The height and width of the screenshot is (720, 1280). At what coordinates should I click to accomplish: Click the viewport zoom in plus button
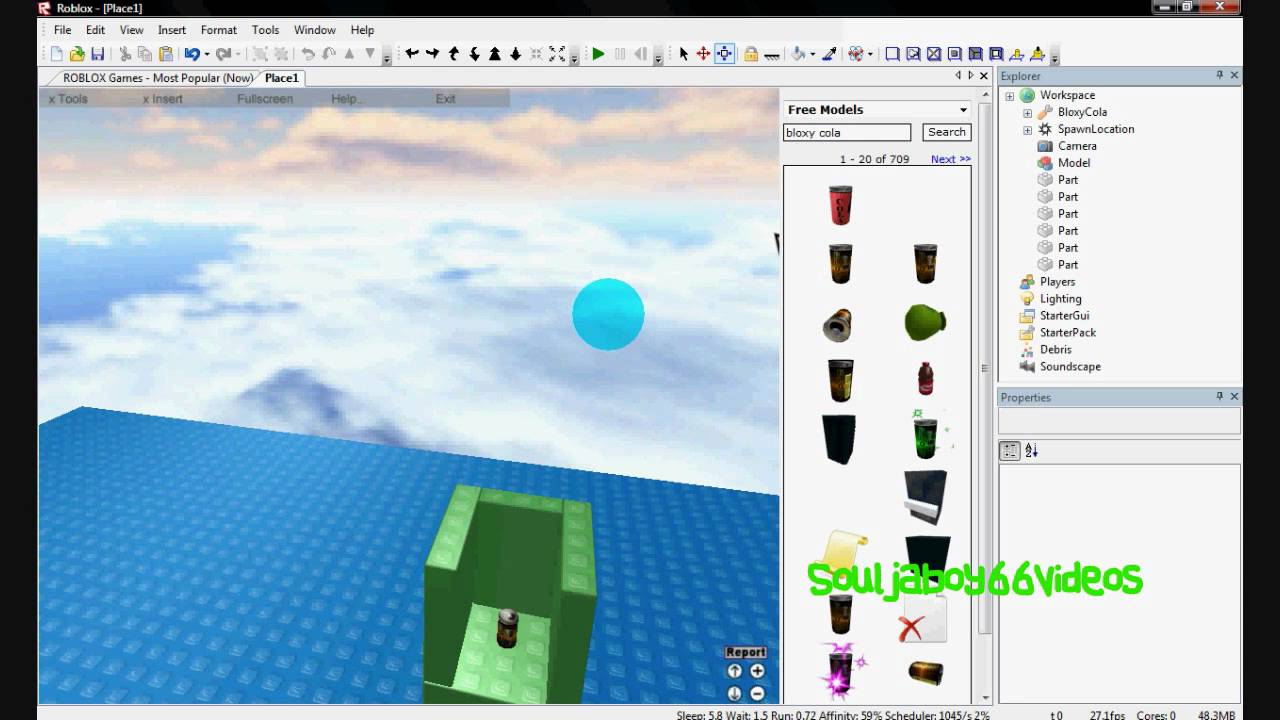757,672
